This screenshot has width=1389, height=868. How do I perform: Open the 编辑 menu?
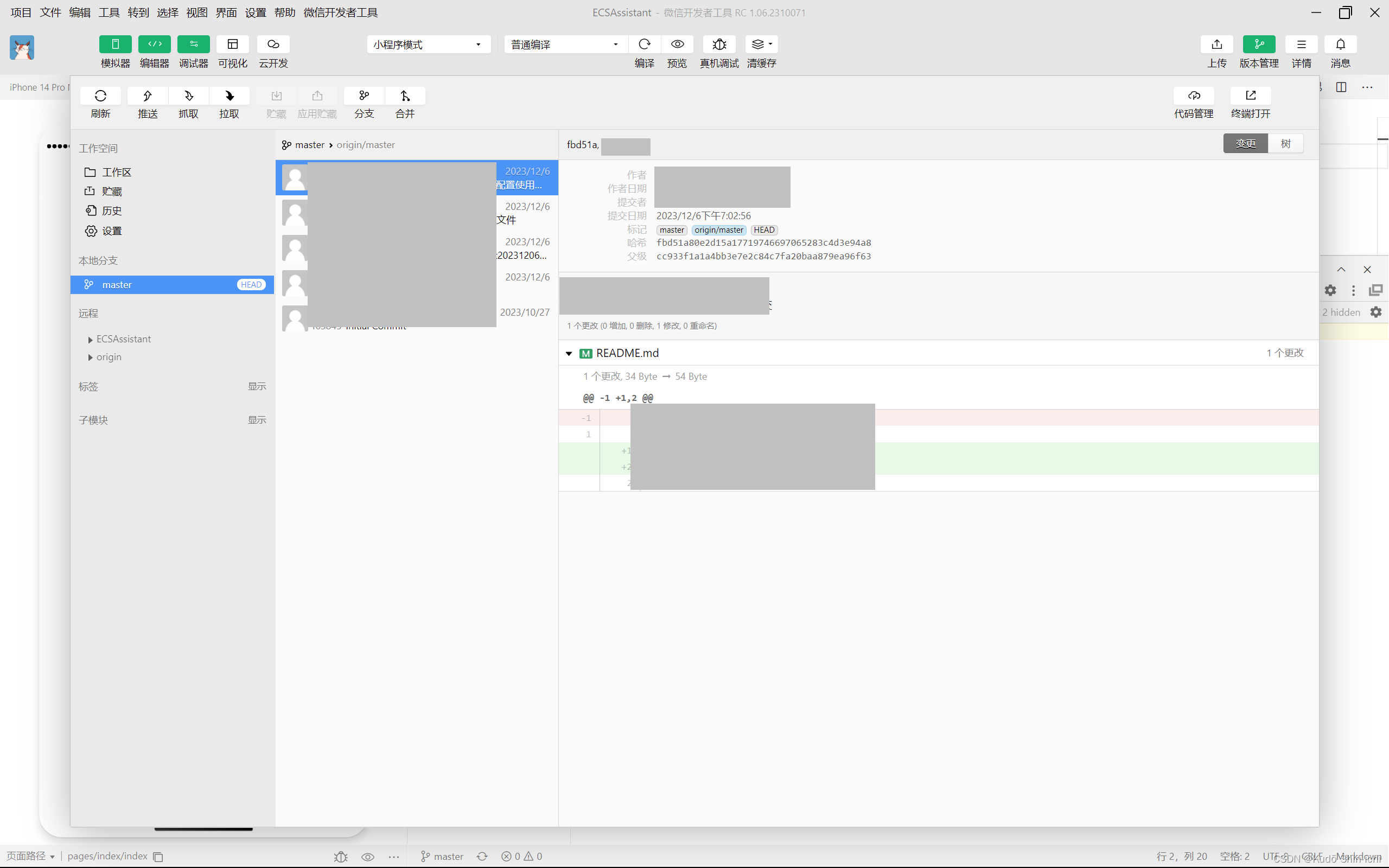pos(80,12)
